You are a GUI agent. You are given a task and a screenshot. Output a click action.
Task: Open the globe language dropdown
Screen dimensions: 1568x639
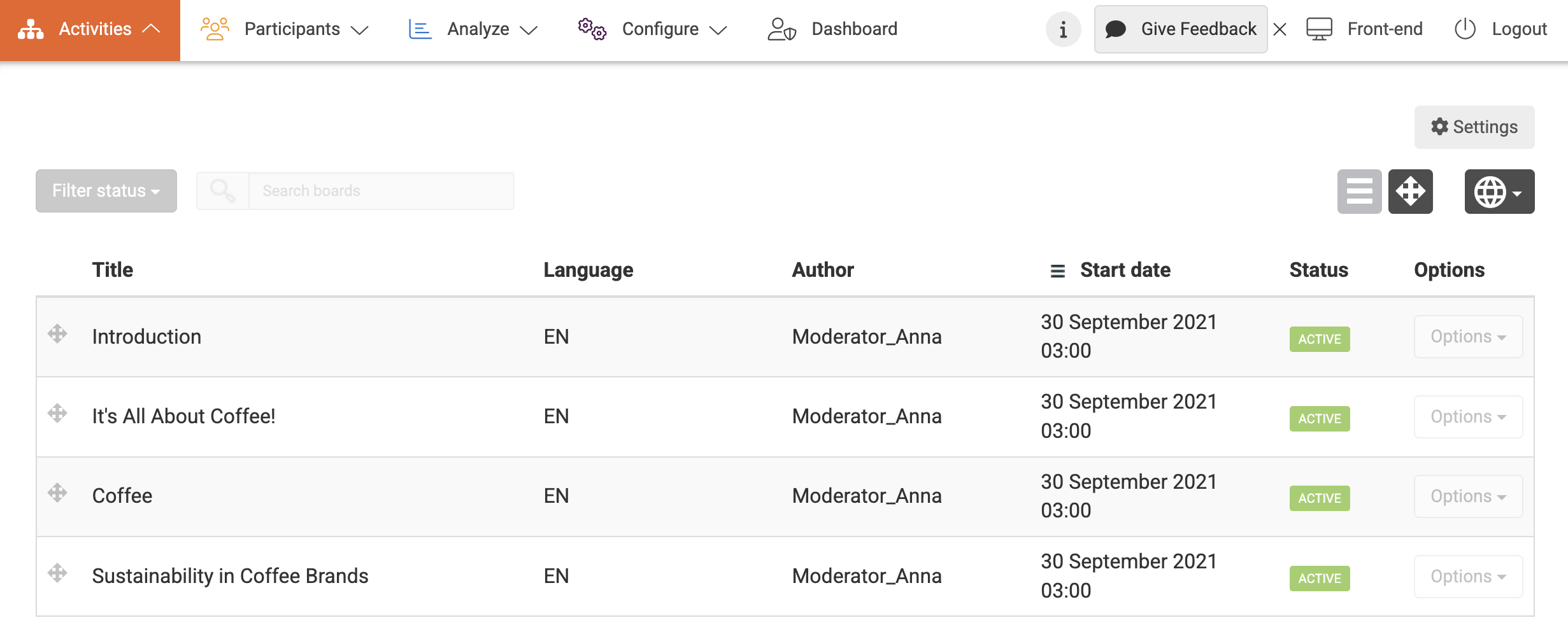(x=1499, y=192)
